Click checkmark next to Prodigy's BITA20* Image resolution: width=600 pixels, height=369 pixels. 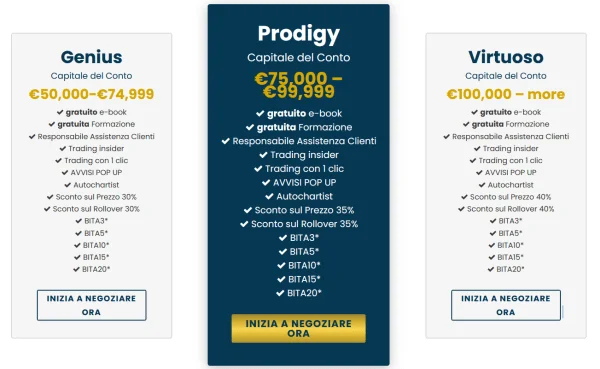pos(280,293)
